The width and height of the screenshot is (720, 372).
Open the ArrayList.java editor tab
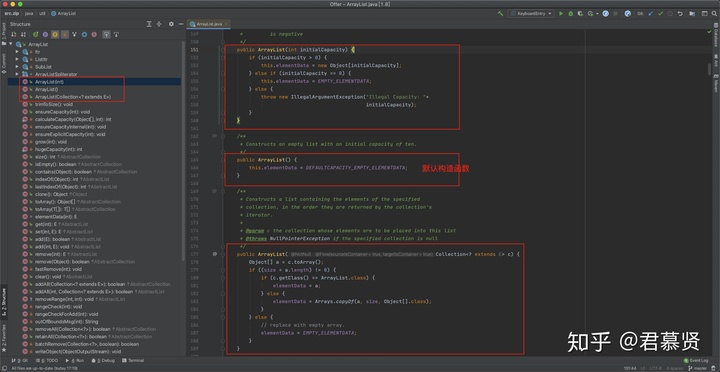(x=209, y=23)
